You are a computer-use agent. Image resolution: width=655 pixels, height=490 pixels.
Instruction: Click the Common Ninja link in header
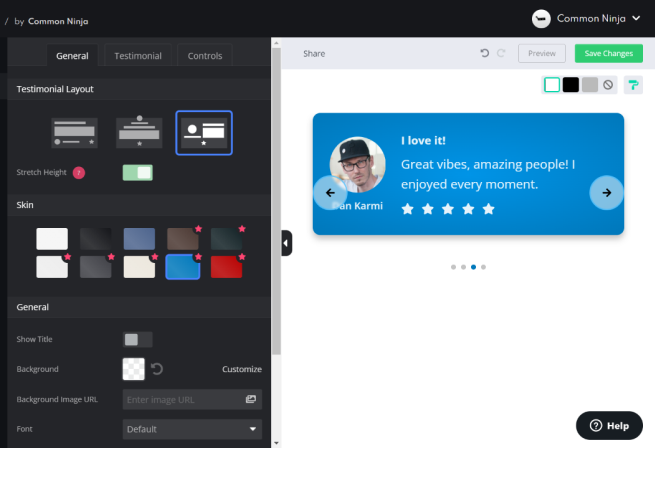[x=58, y=21]
